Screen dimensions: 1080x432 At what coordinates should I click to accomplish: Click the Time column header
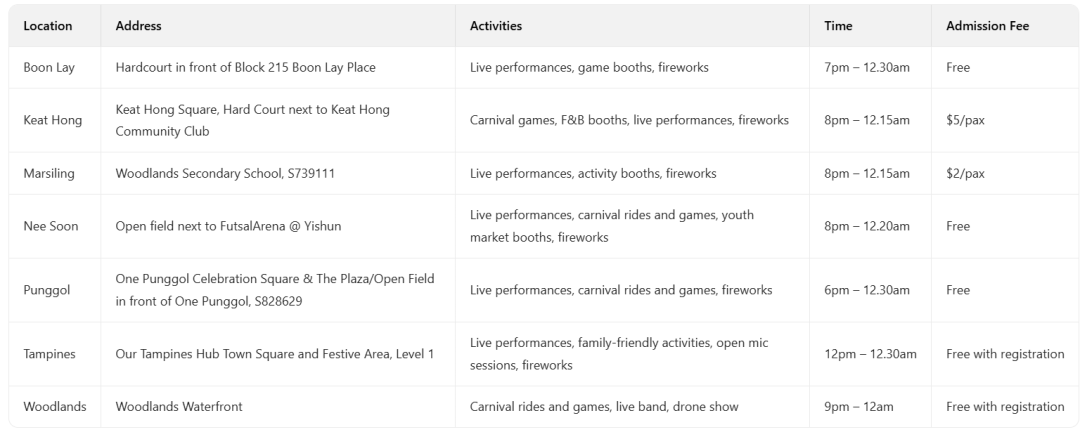tap(838, 25)
